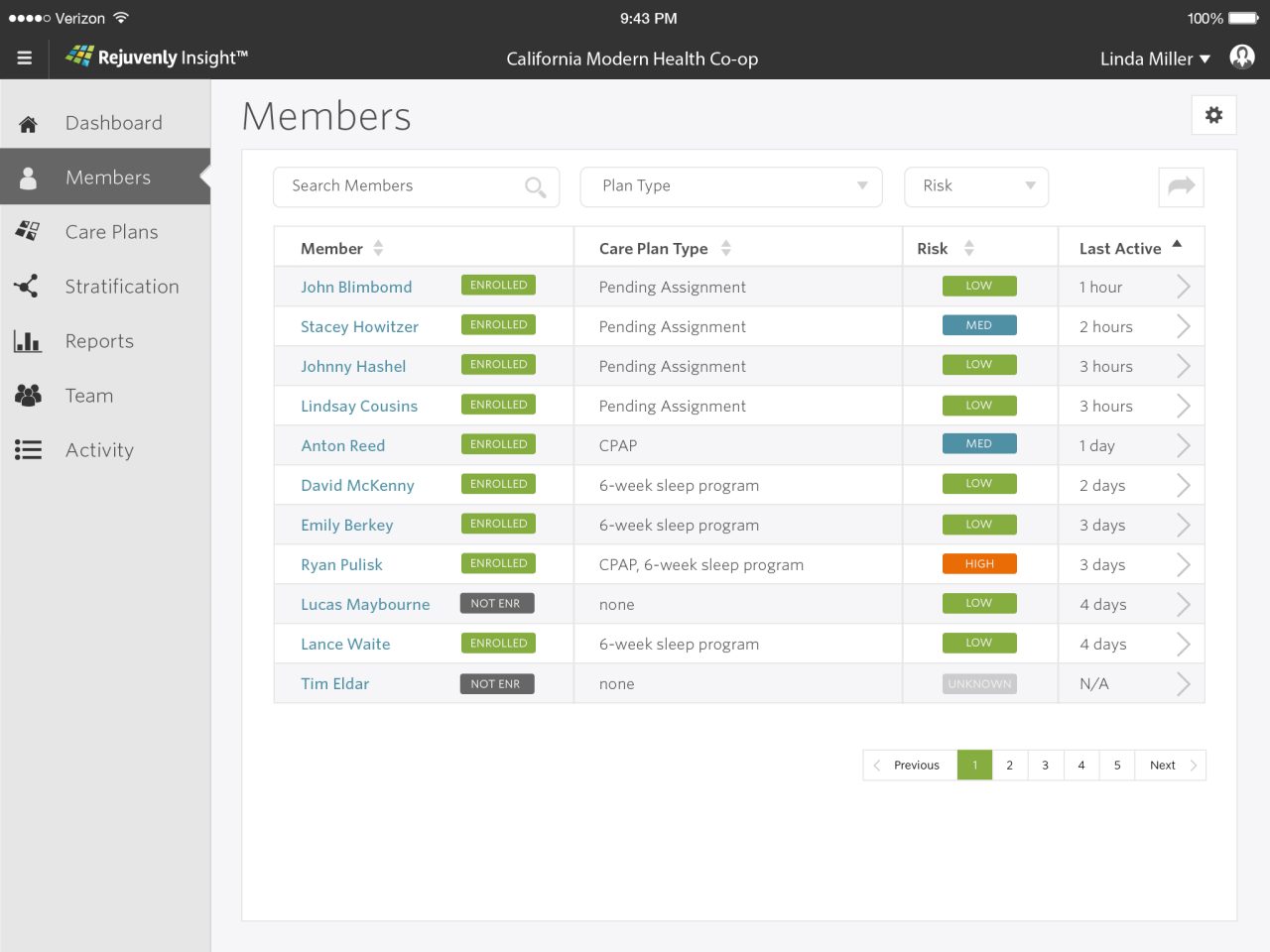The width and height of the screenshot is (1270, 952).
Task: Click the share arrow icon
Action: pos(1181,186)
